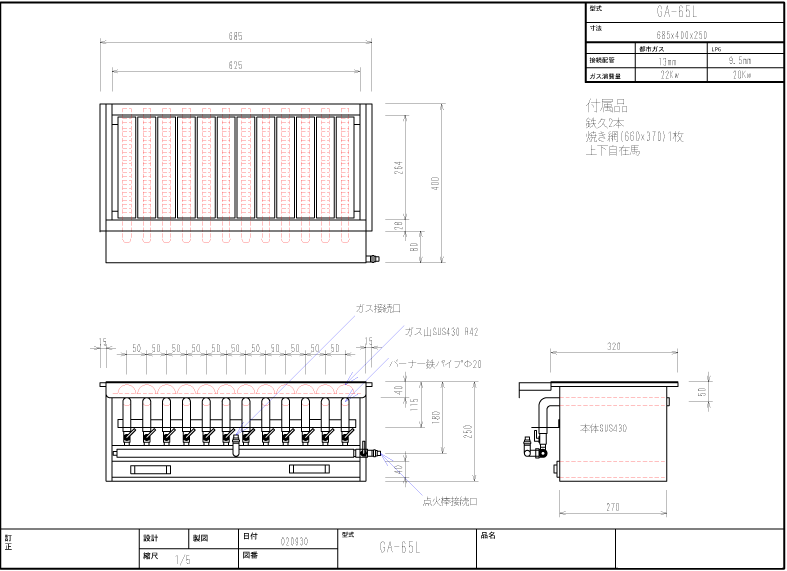787x571 pixels.
Task: Select the 焼き網(660x370)1枚 accessory line
Action: (633, 137)
